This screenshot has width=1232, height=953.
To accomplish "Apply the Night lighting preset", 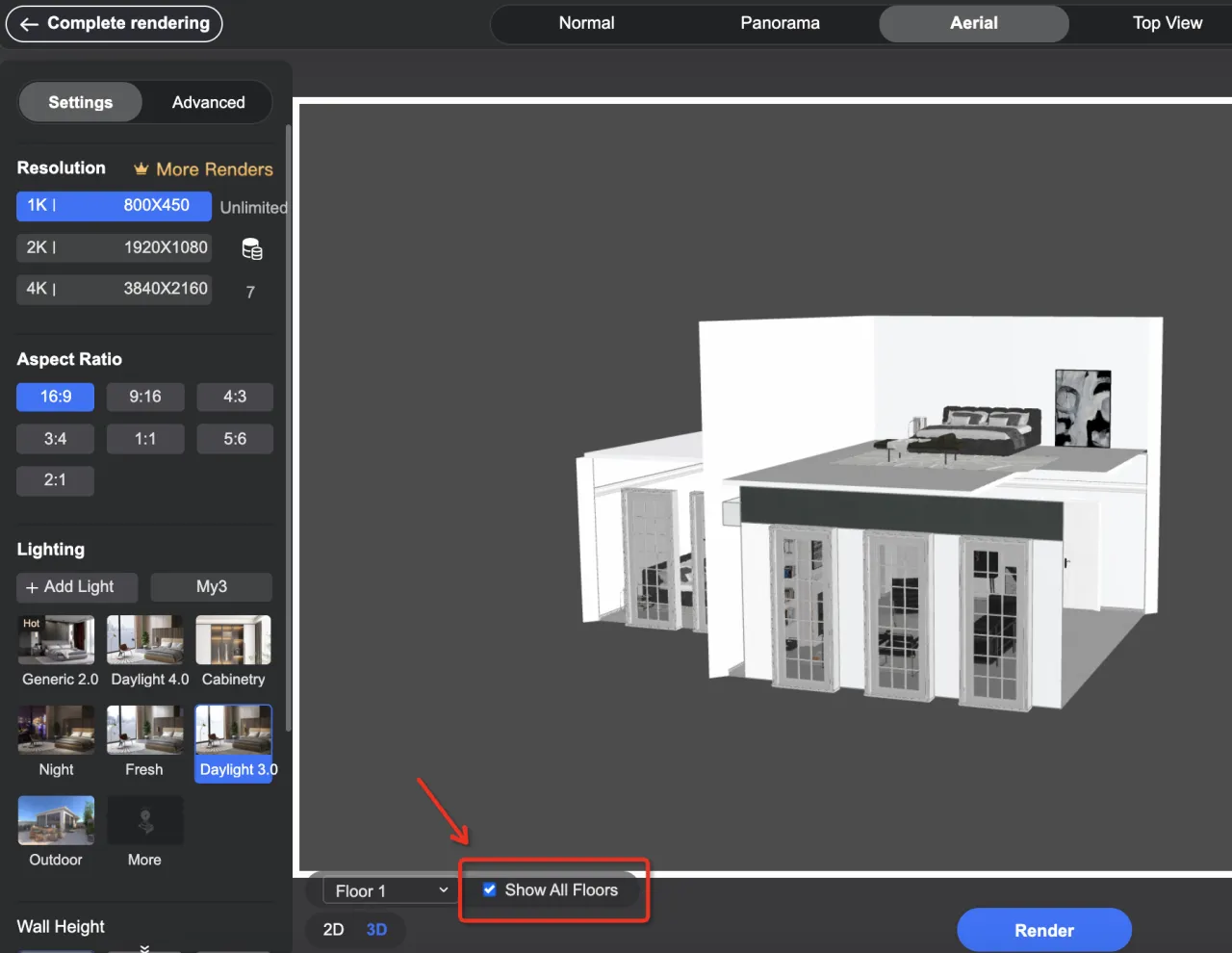I will (57, 731).
